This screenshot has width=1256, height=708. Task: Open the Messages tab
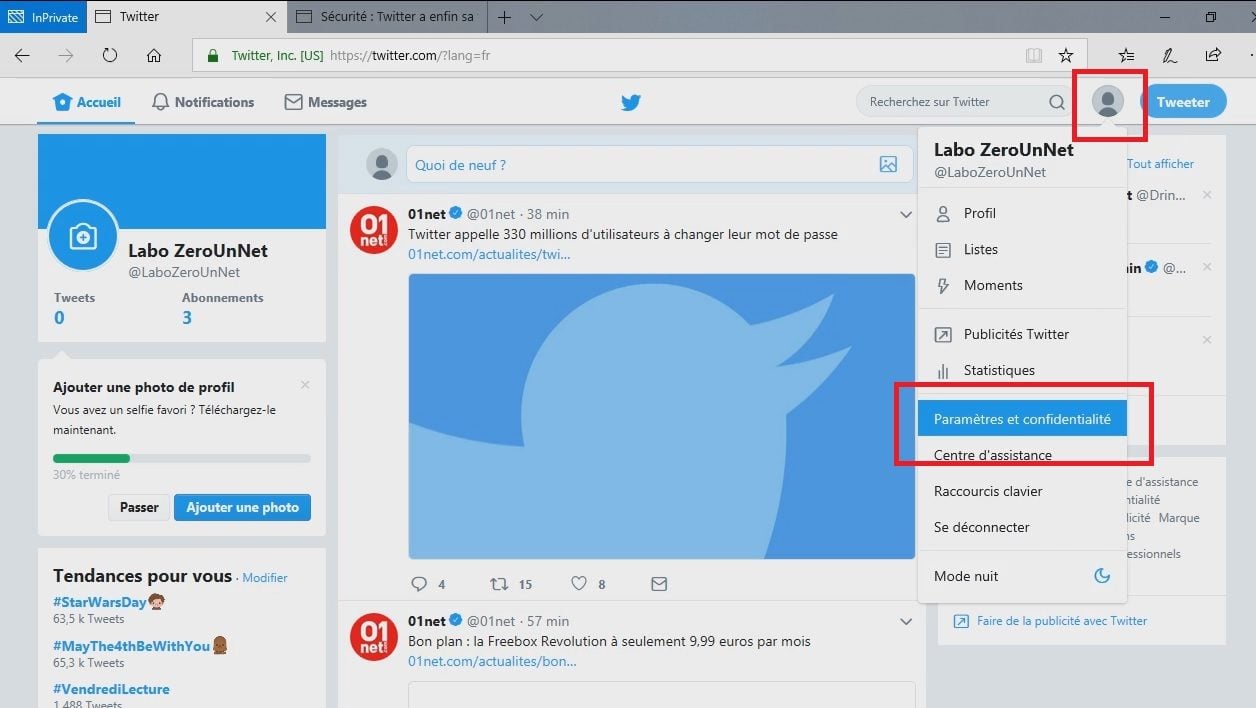pos(326,102)
